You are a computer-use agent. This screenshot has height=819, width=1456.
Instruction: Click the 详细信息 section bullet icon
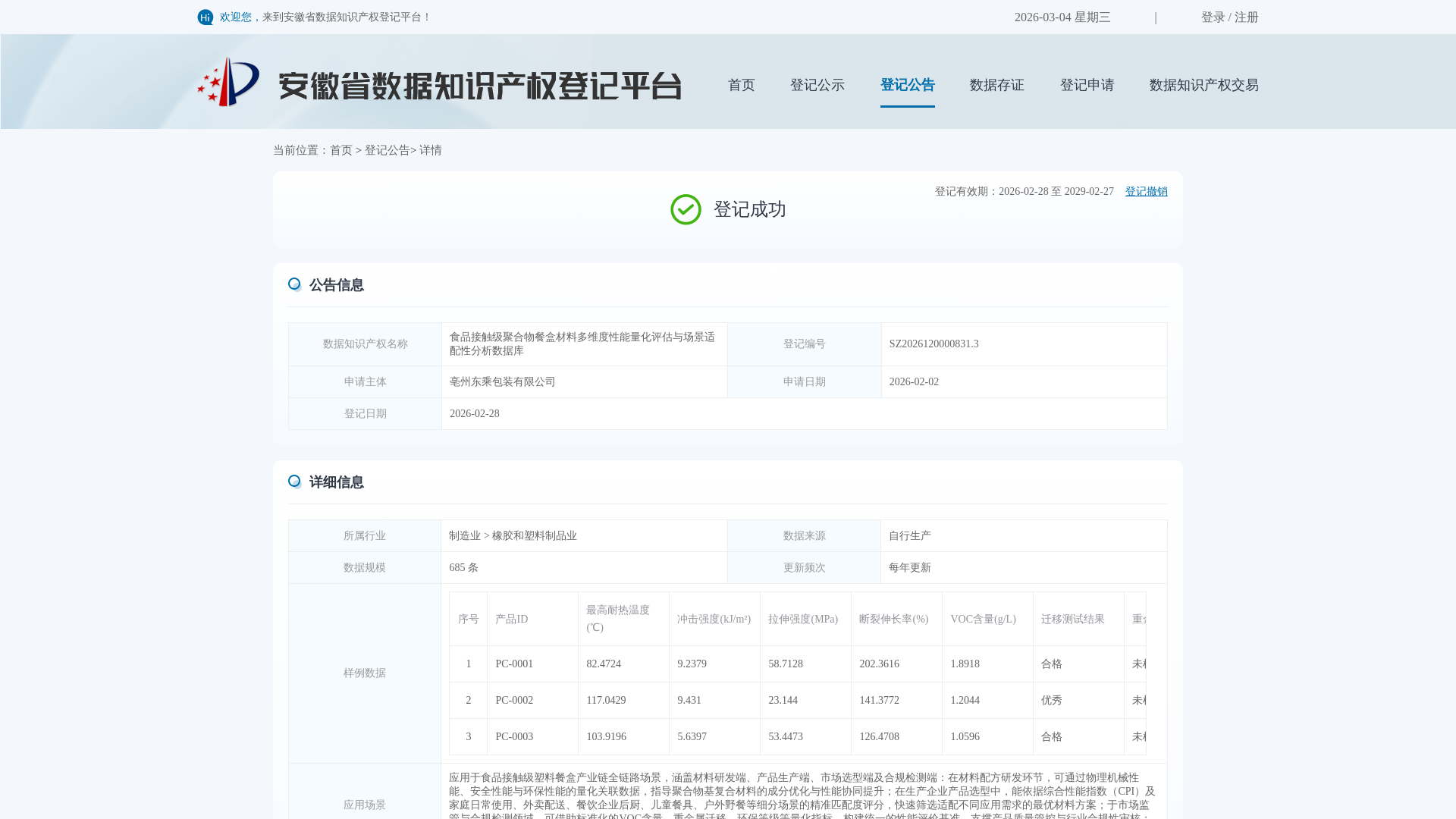click(x=295, y=482)
